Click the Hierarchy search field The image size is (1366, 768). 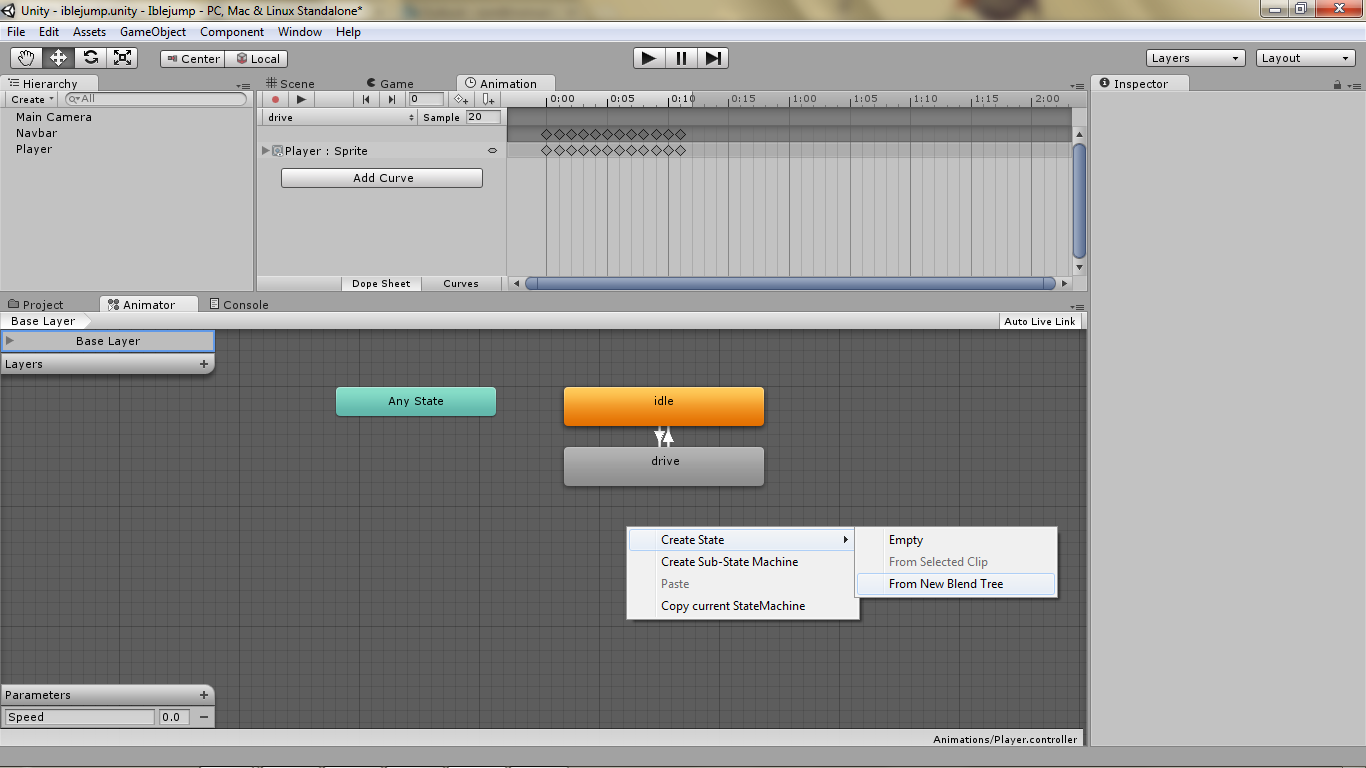click(x=155, y=99)
